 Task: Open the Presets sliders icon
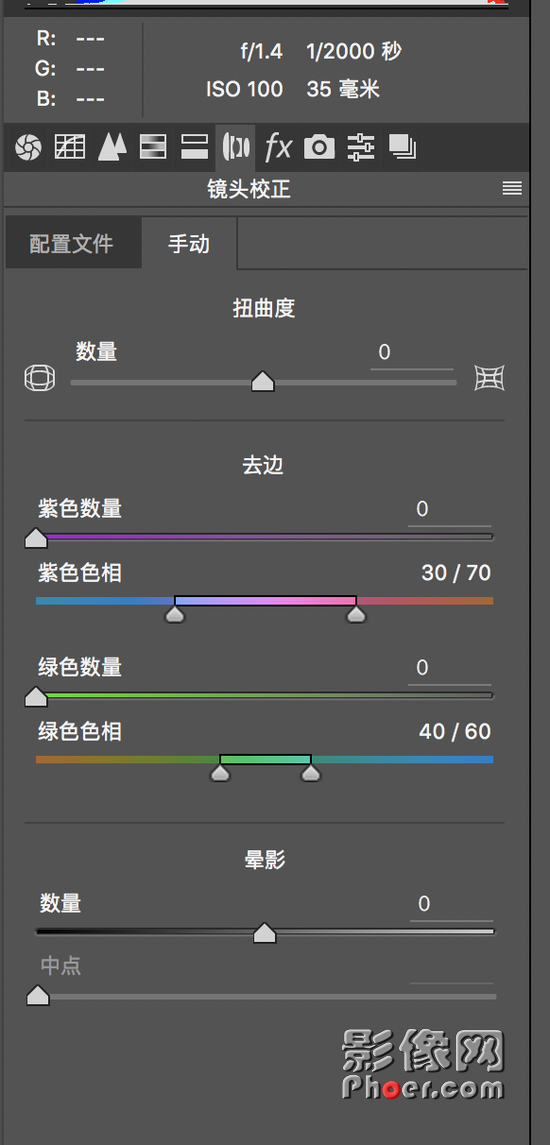tap(361, 148)
